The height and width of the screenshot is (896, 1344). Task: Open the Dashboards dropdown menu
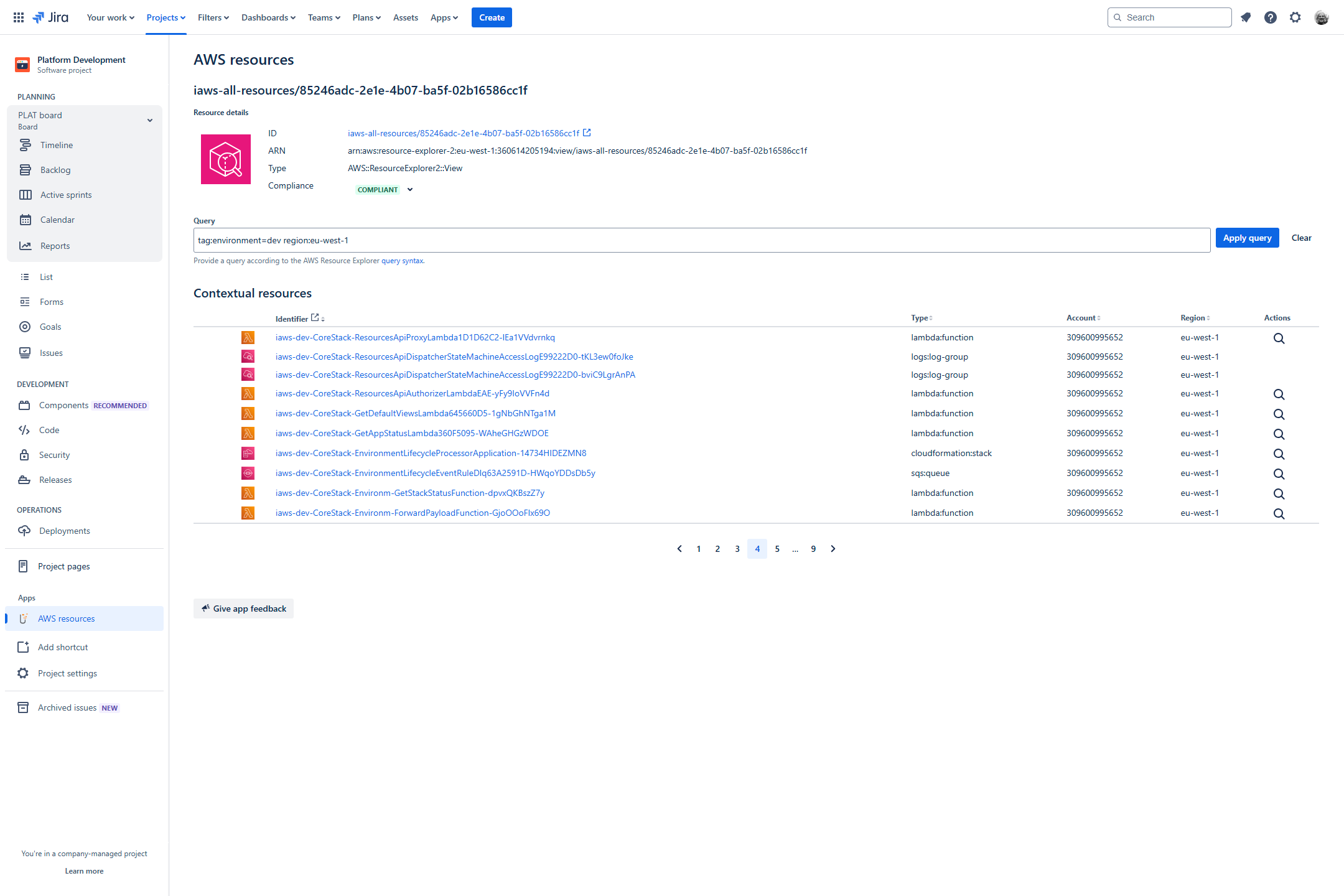click(268, 17)
